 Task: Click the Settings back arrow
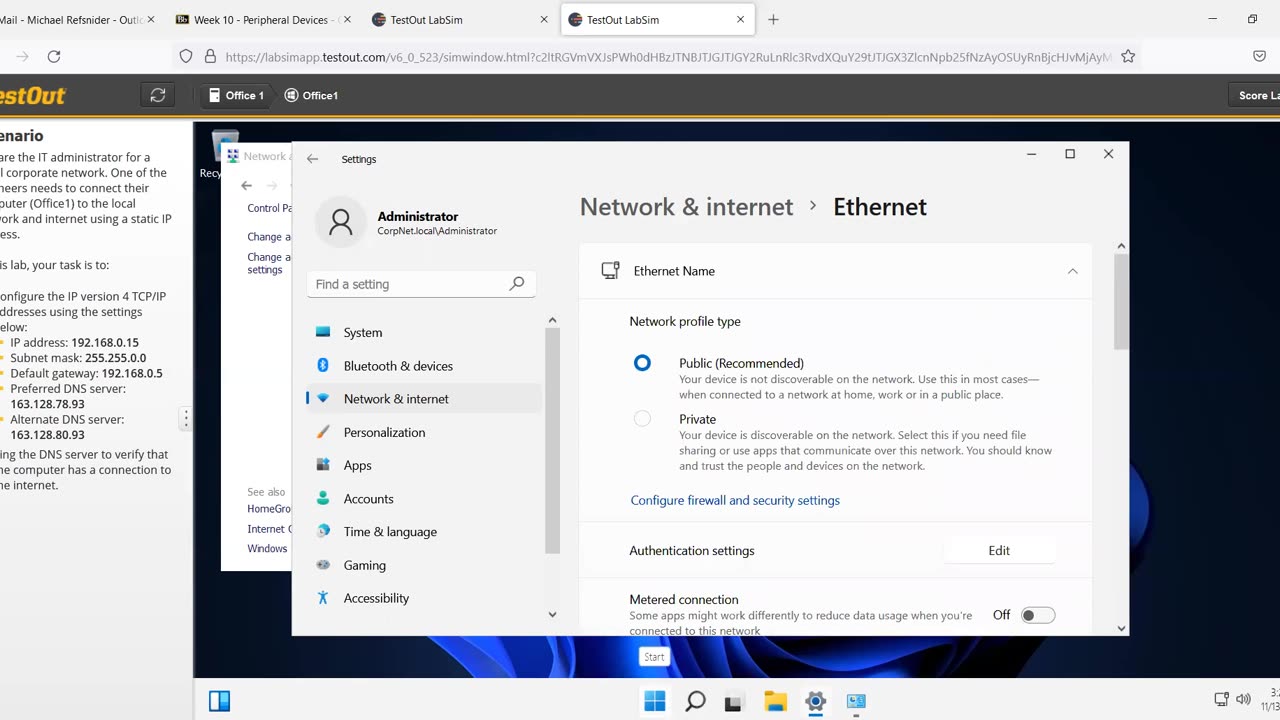[x=313, y=159]
